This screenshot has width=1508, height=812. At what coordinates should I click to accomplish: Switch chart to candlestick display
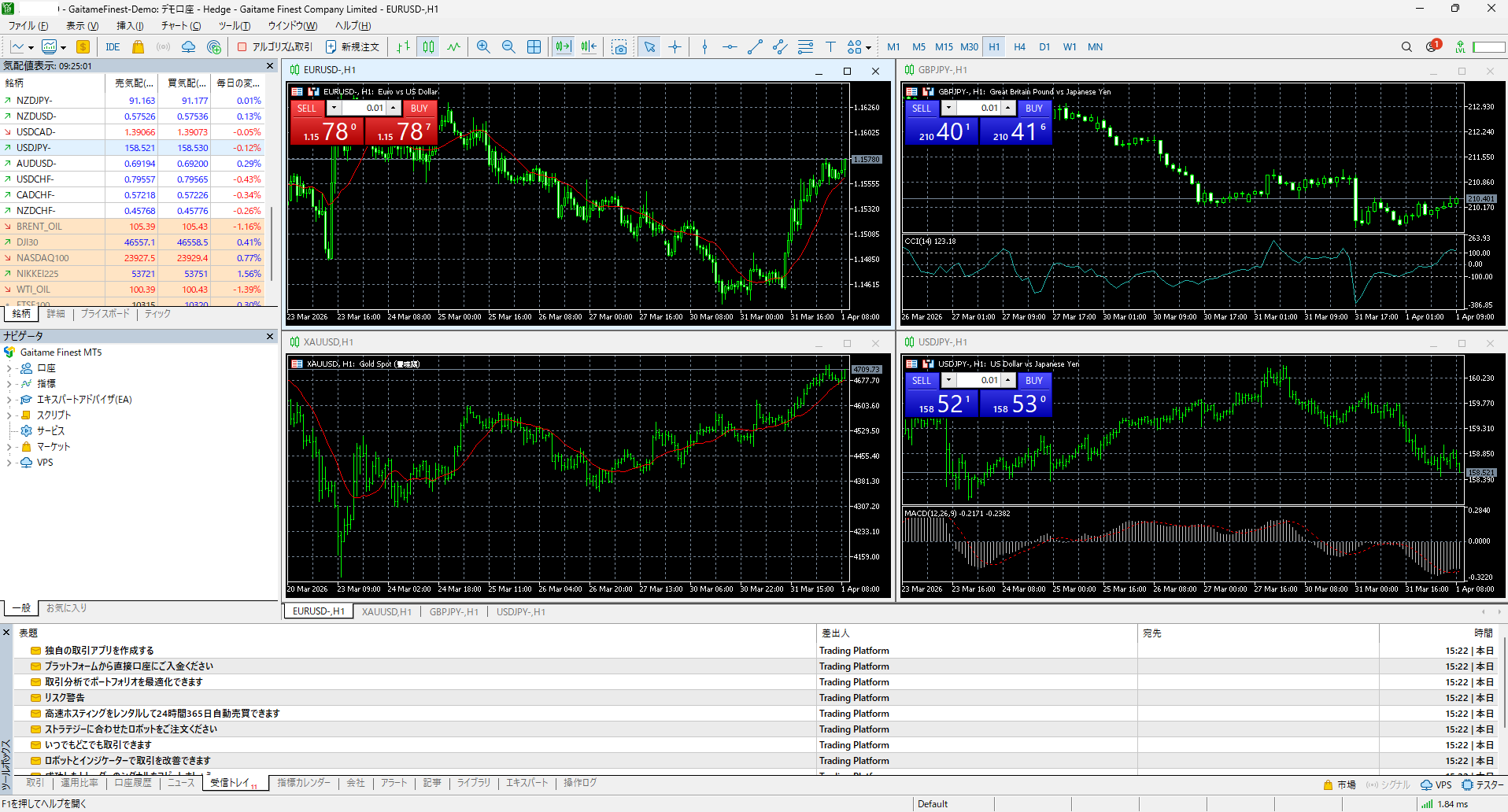tap(428, 47)
